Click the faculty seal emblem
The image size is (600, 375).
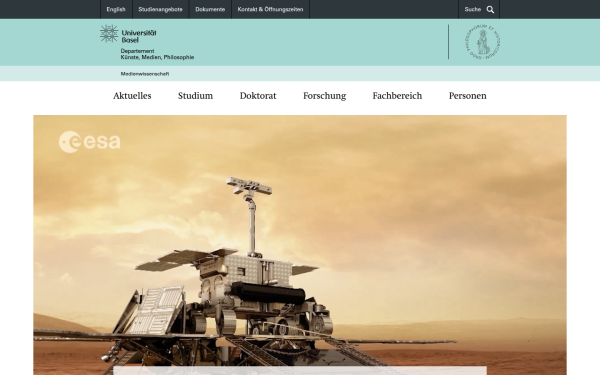(483, 42)
